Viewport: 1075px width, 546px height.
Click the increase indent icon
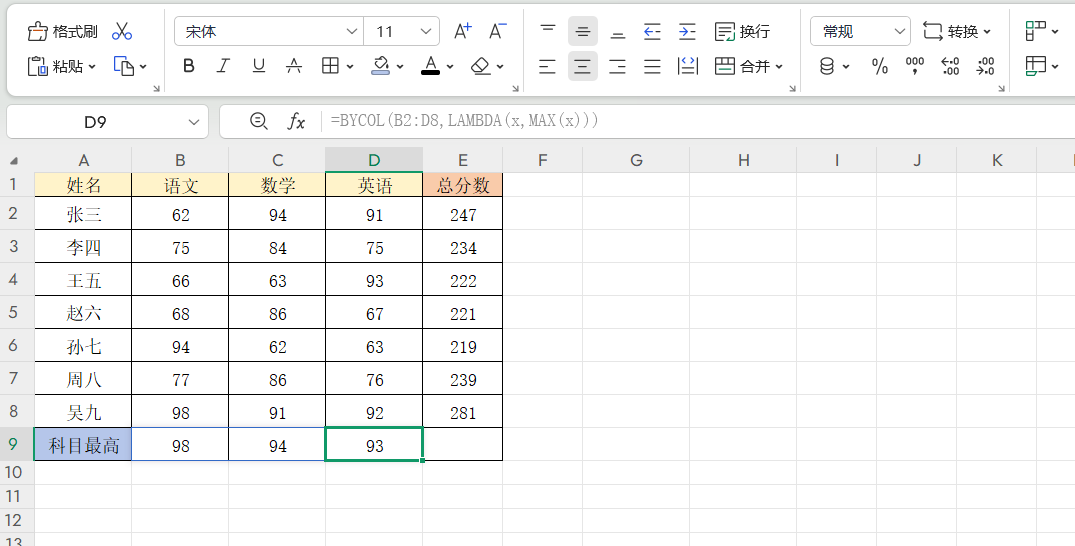click(x=687, y=32)
